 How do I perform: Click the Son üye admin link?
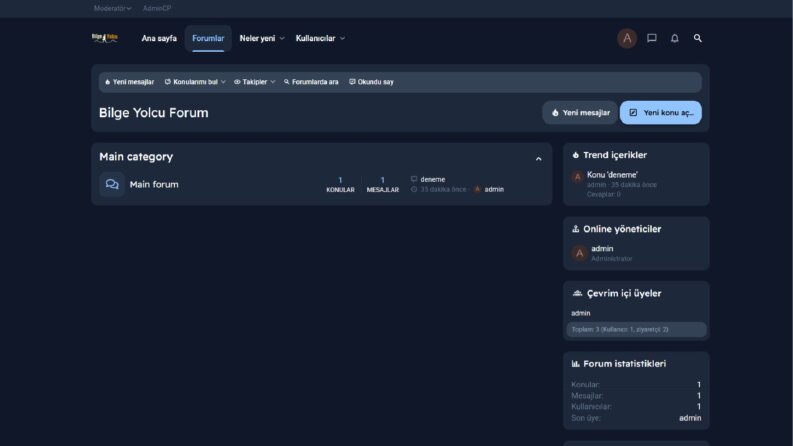tap(690, 418)
